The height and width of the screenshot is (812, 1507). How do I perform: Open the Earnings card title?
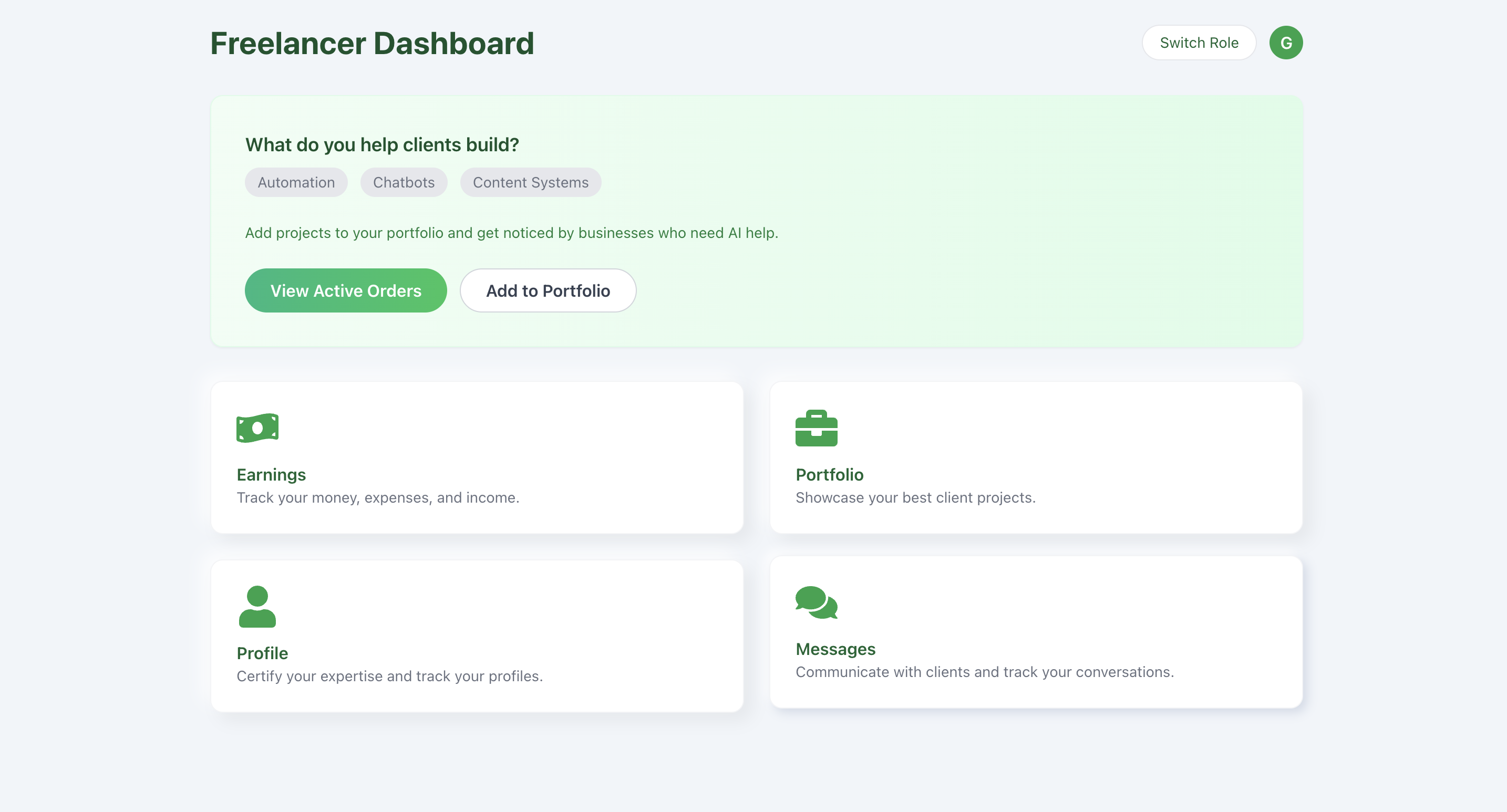271,475
